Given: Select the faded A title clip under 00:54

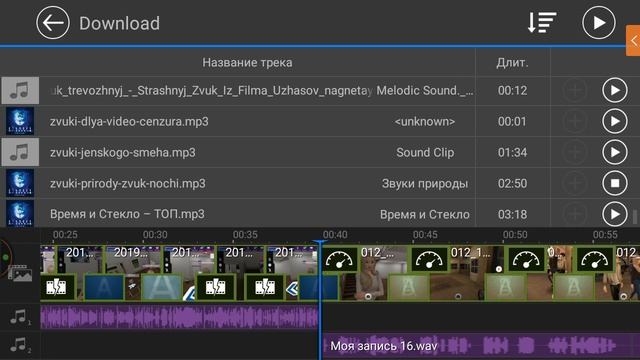Looking at the screenshot, I should pos(573,287).
